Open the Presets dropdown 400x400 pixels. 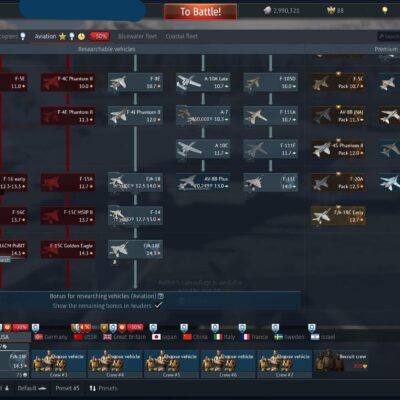(x=103, y=388)
